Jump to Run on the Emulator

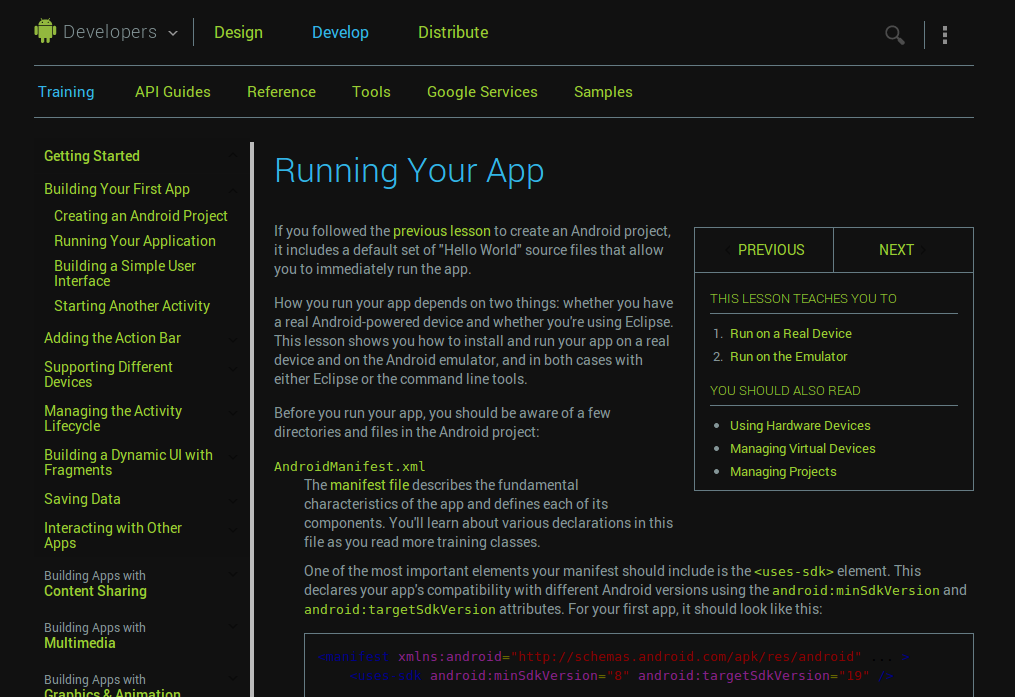point(788,357)
